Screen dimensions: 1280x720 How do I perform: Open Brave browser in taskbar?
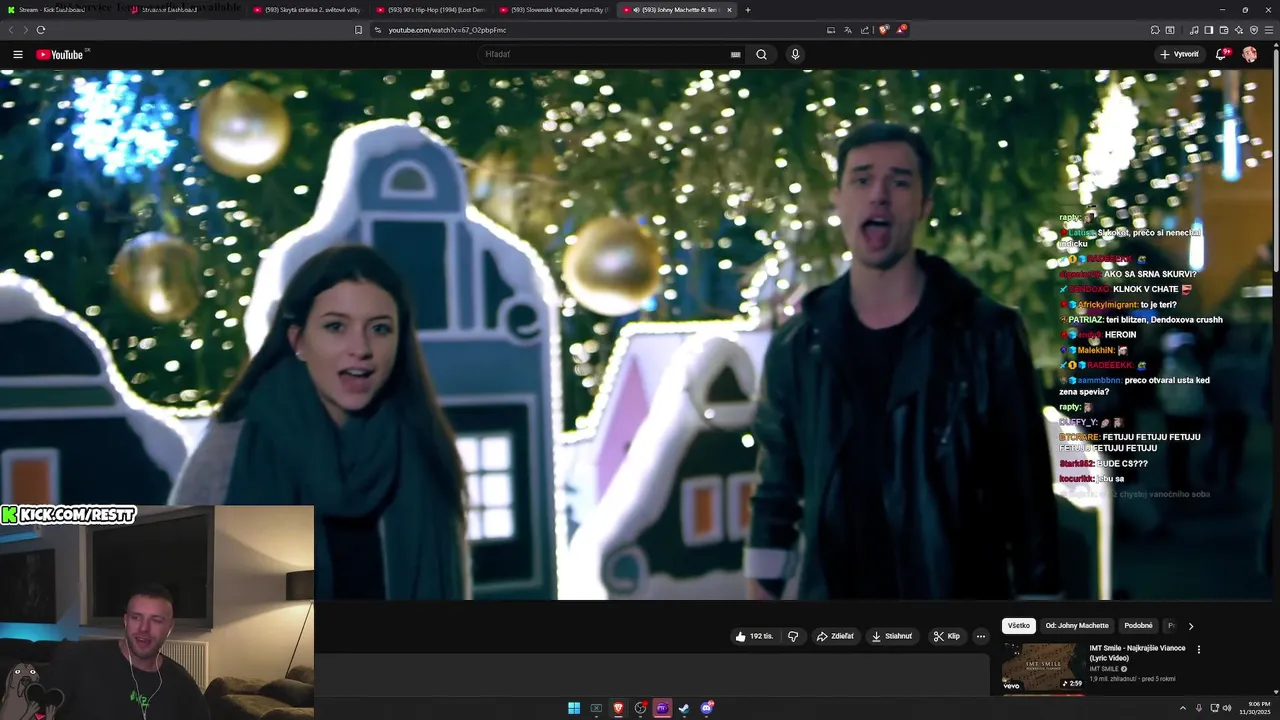tap(618, 708)
